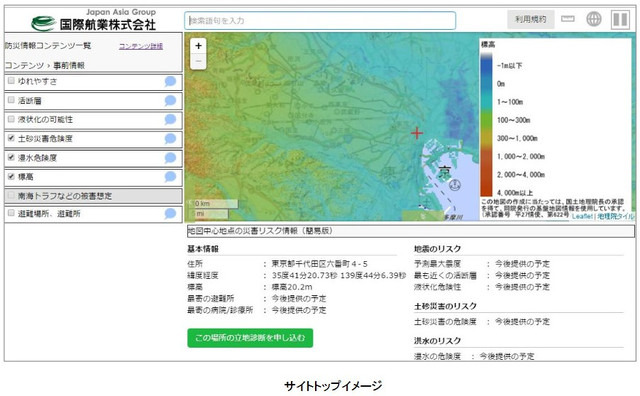
Task: Open info bubble for 土砂災害危険度
Action: point(170,138)
